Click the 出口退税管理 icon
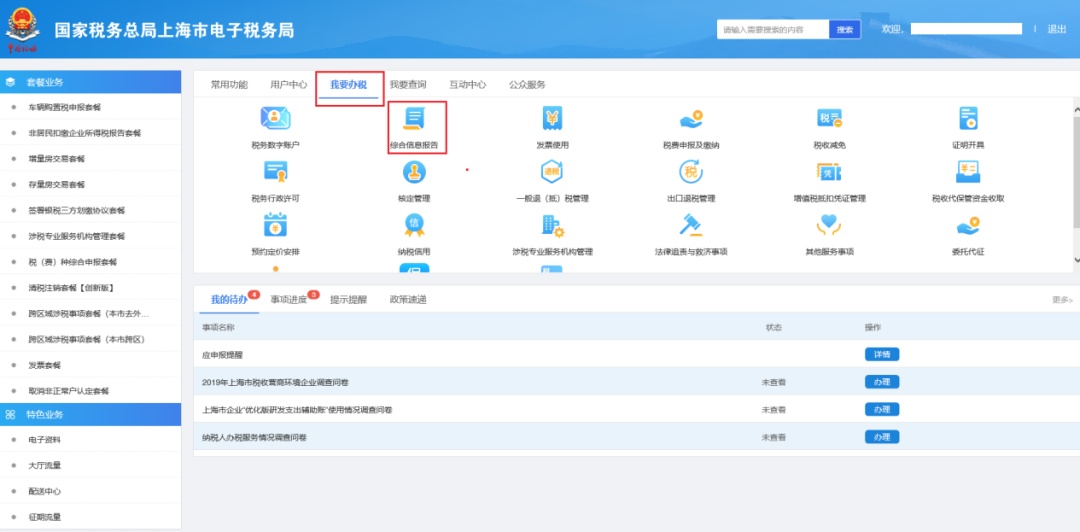This screenshot has width=1080, height=532. (690, 179)
